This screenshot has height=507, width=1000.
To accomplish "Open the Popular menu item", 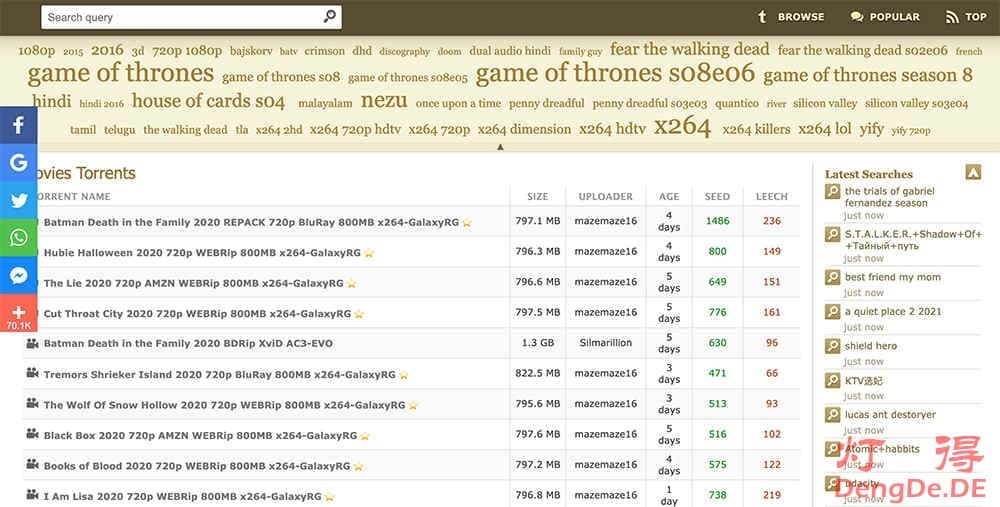I will click(x=885, y=17).
